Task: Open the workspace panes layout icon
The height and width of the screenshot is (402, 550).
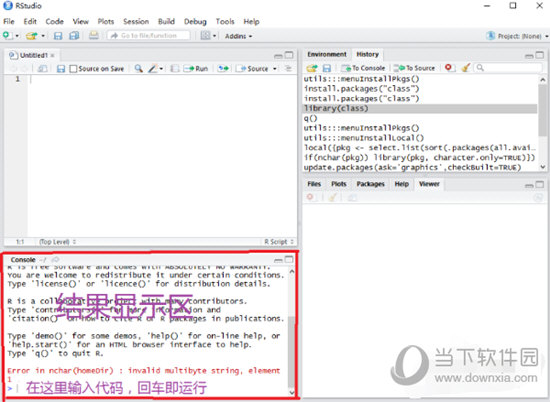Action: click(x=206, y=35)
